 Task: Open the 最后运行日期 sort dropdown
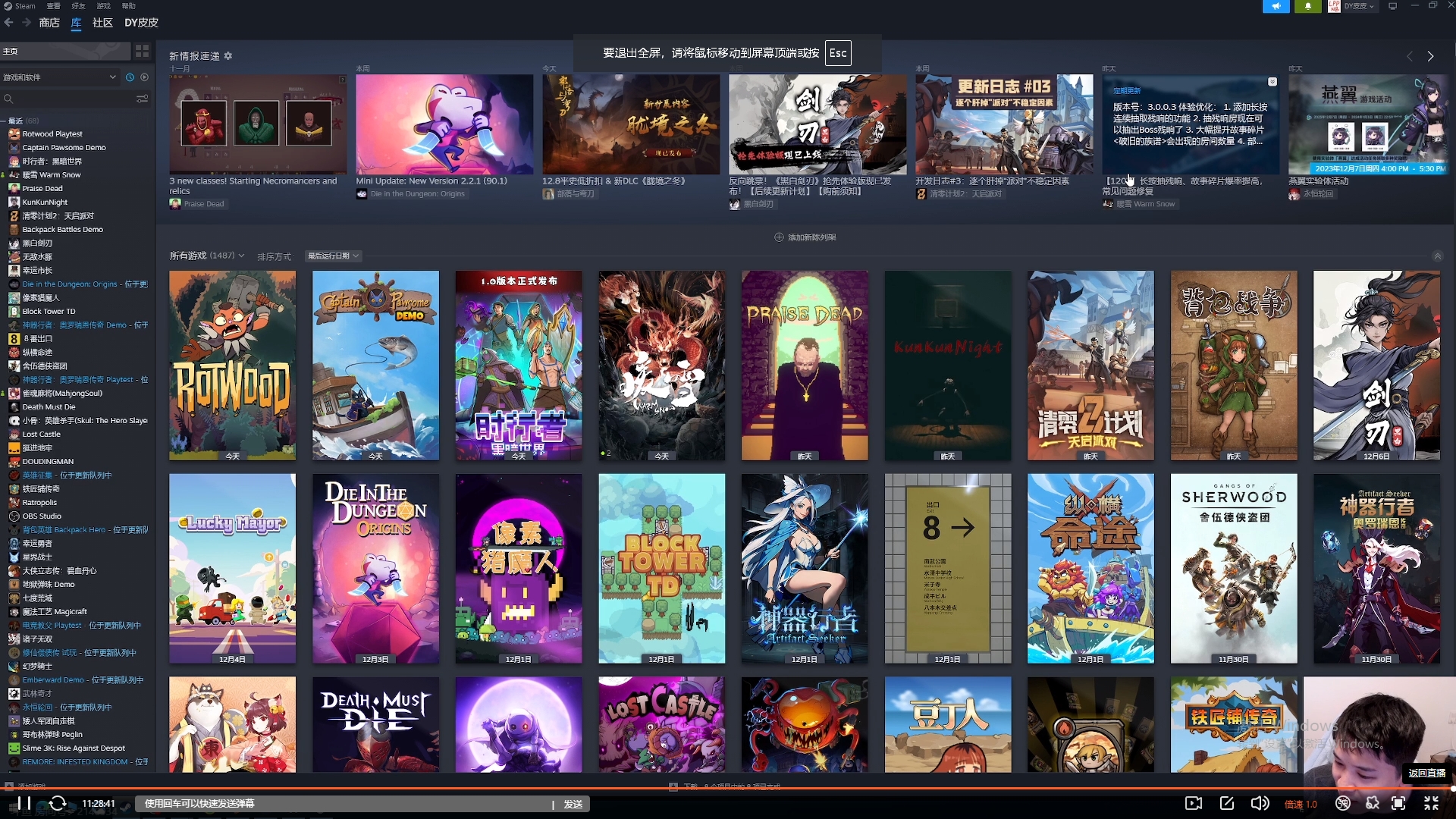click(x=333, y=256)
